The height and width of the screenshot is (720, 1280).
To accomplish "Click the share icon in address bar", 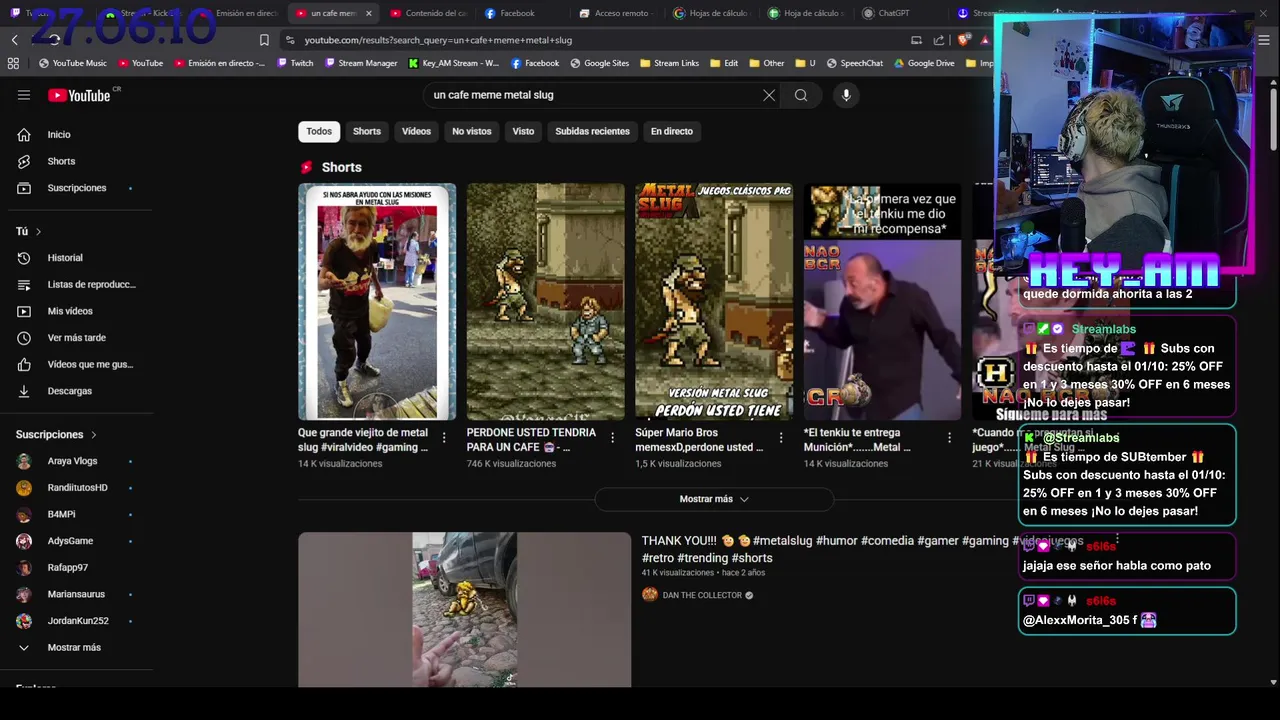I will click(x=938, y=40).
